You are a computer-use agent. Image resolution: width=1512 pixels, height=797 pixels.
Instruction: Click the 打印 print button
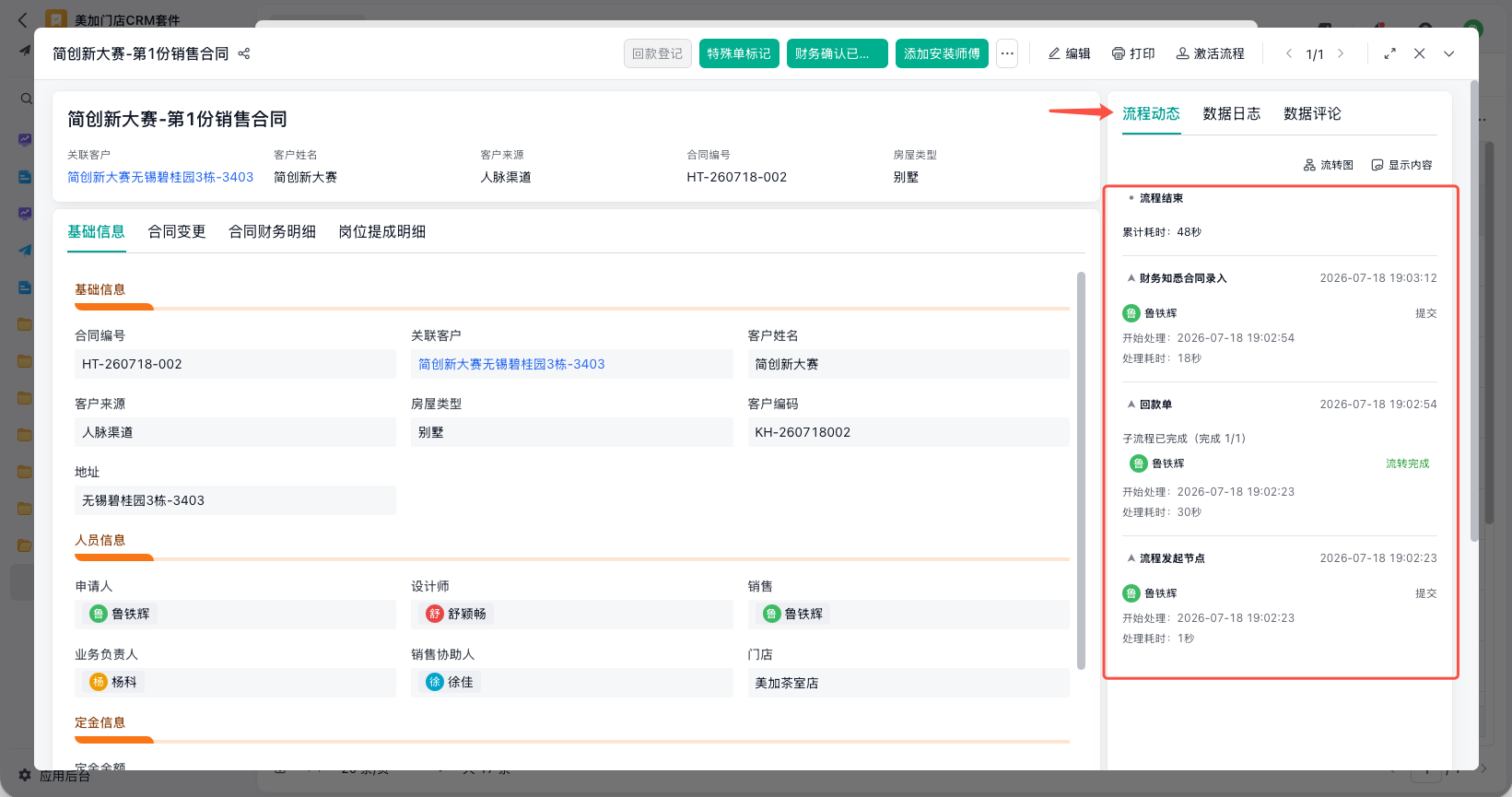click(1133, 53)
